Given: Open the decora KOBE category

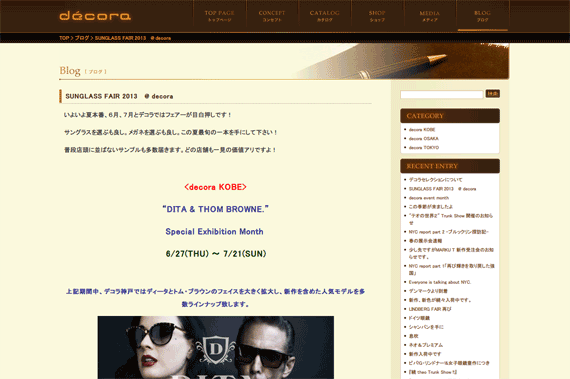Looking at the screenshot, I should [422, 130].
